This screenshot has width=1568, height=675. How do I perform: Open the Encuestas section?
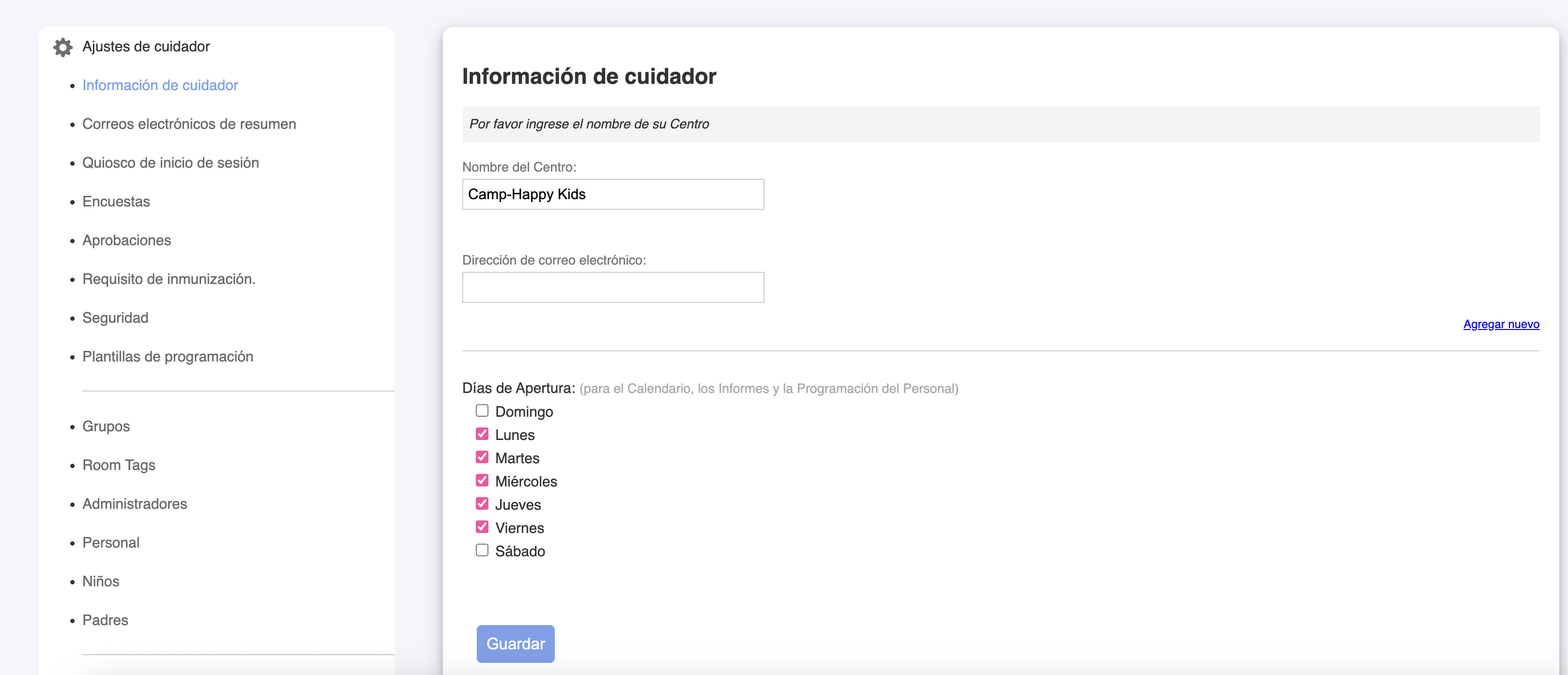click(x=116, y=202)
